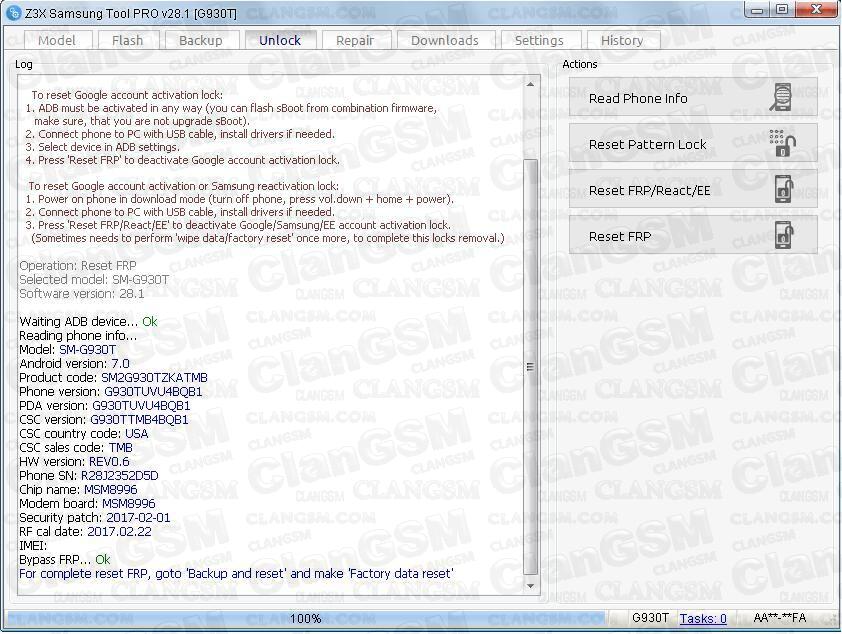842x634 pixels.
Task: Switch to the Settings tab
Action: point(539,40)
